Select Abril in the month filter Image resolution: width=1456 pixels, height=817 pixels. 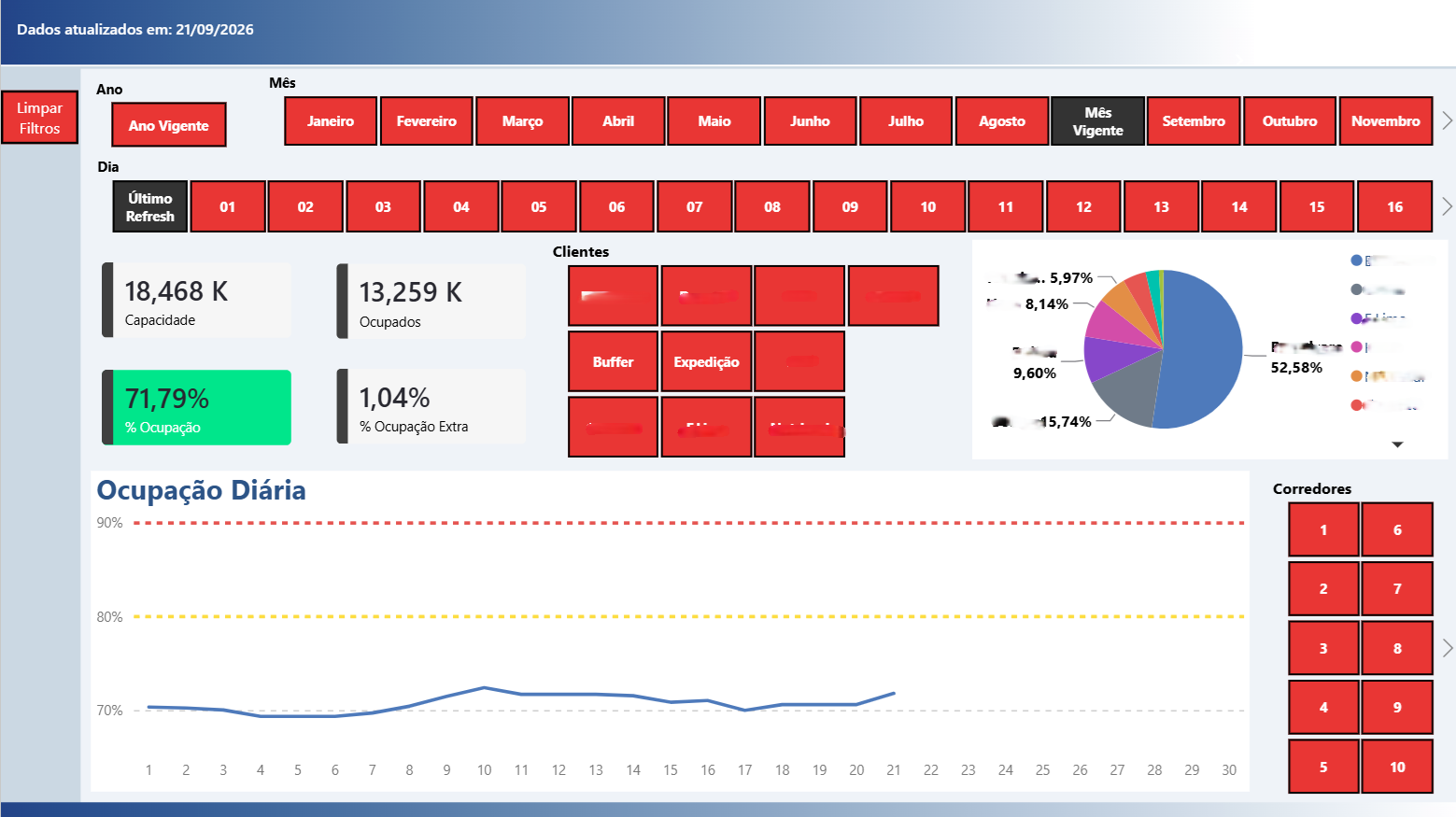[x=618, y=121]
